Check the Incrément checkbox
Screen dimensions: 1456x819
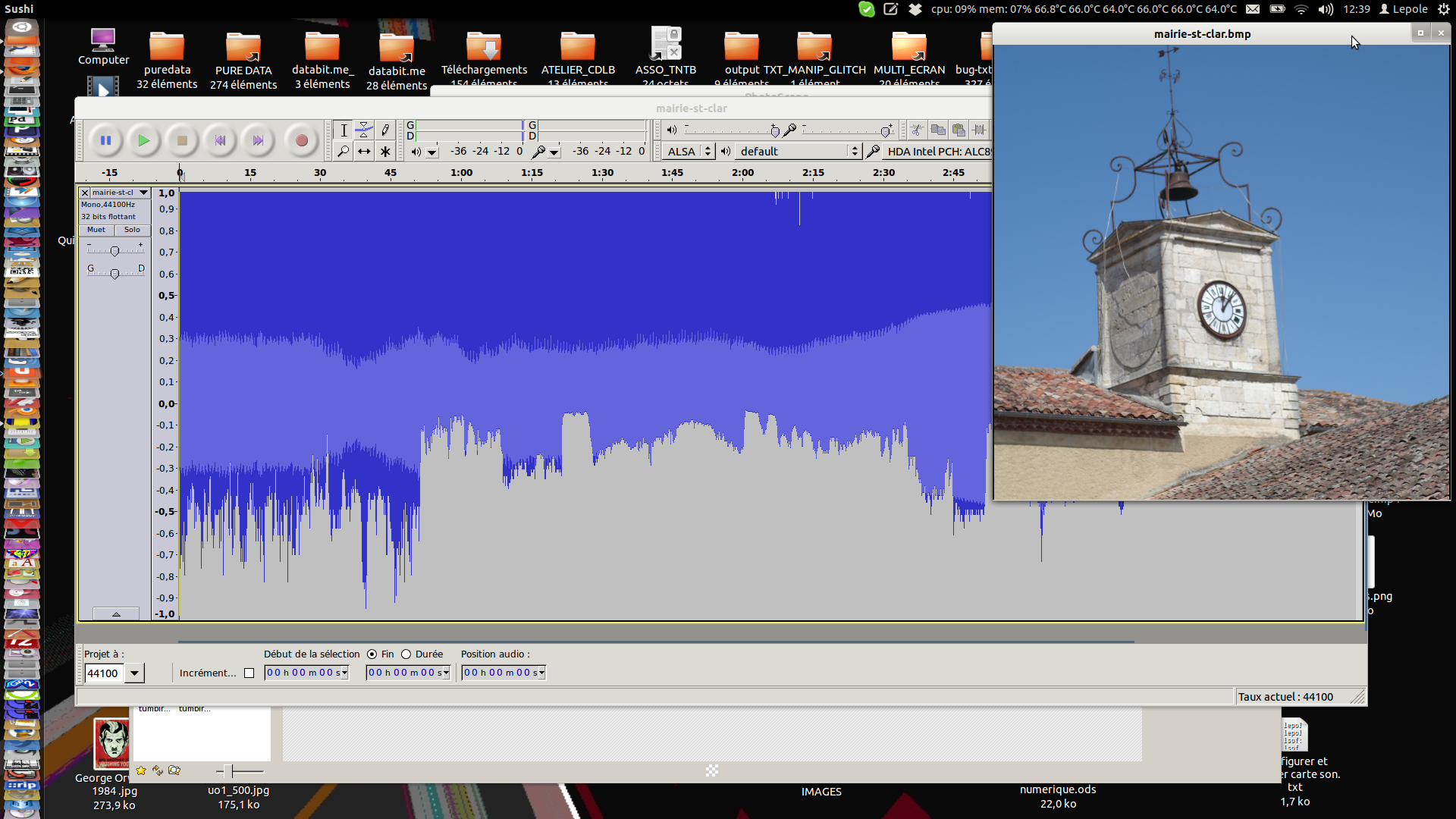249,673
